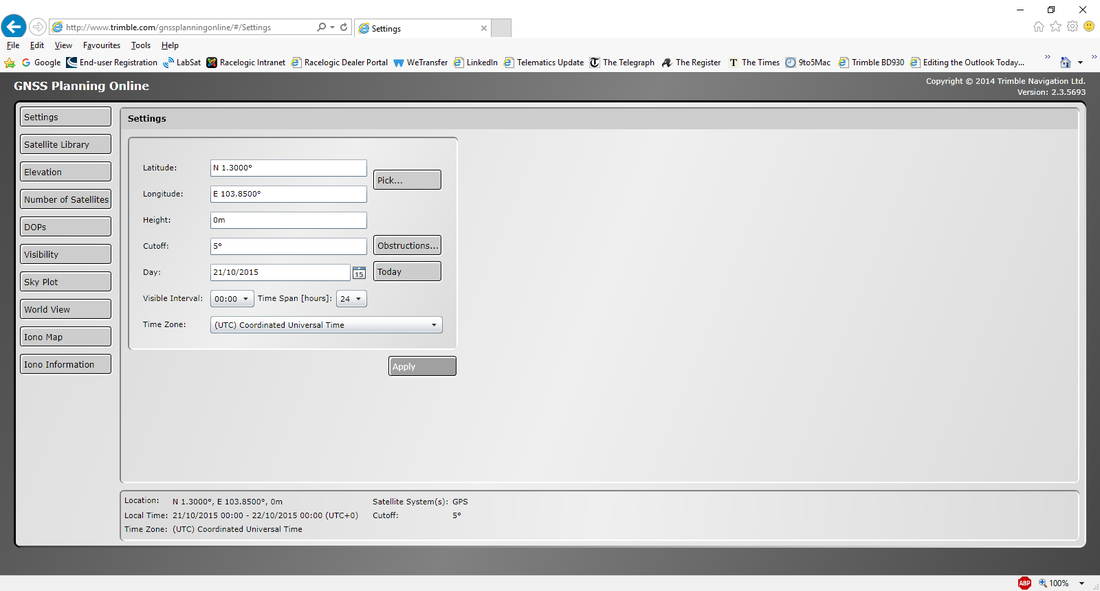The image size is (1100, 591).
Task: Expand the Visible Interval dropdown
Action: click(x=232, y=299)
